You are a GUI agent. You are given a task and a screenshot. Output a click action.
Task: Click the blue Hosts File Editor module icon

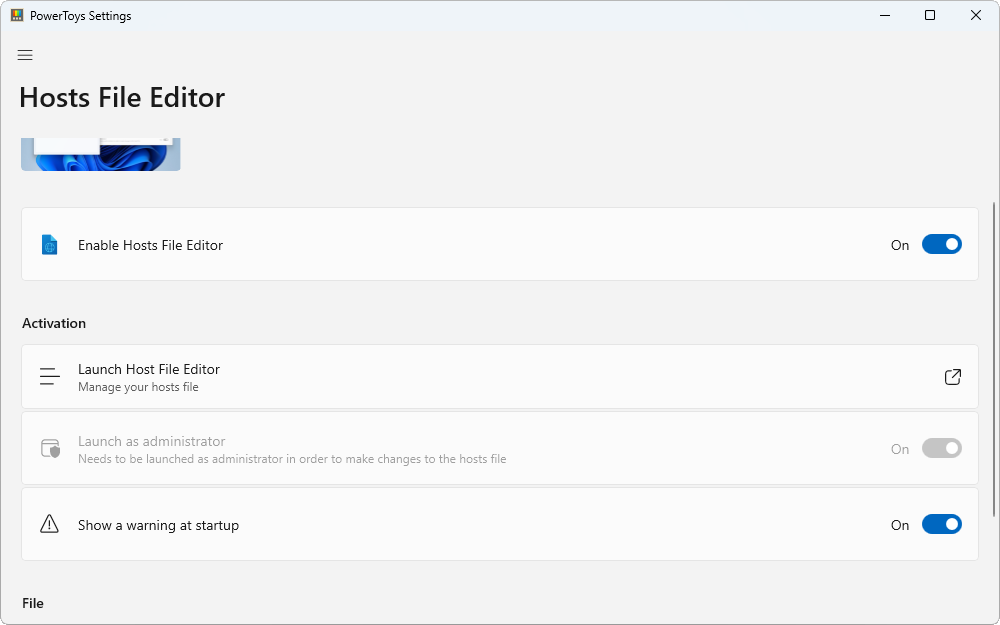pyautogui.click(x=49, y=245)
